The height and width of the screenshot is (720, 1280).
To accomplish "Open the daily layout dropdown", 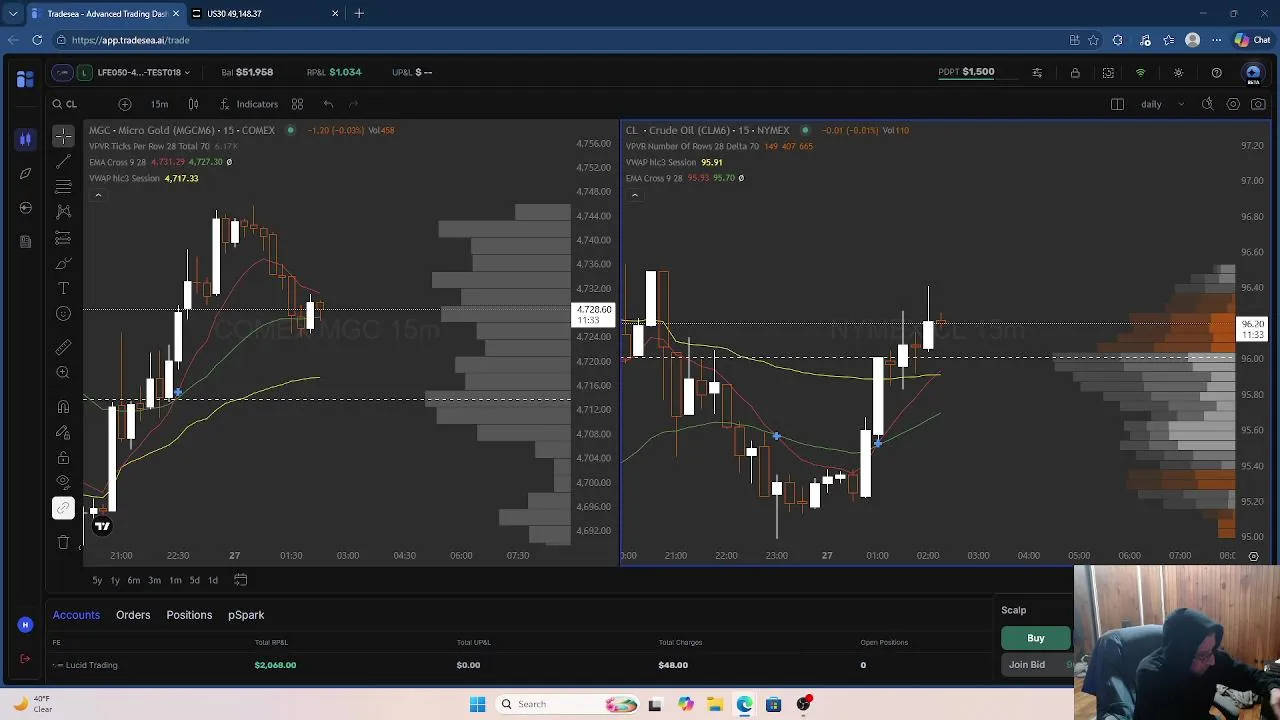I will 1163,104.
